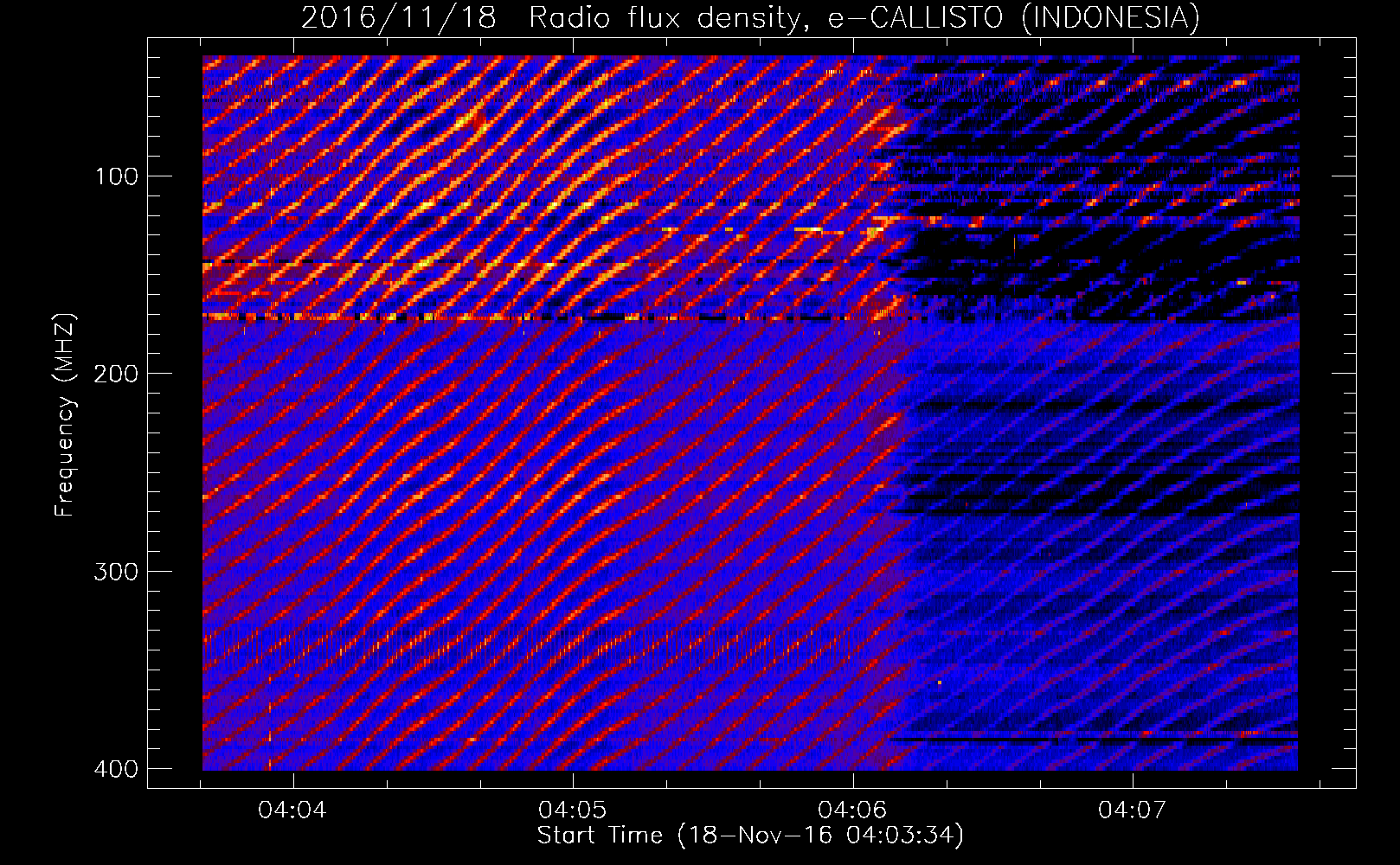The image size is (1400, 865).
Task: Click the '04:07' time tick label
Action: pyautogui.click(x=1133, y=811)
